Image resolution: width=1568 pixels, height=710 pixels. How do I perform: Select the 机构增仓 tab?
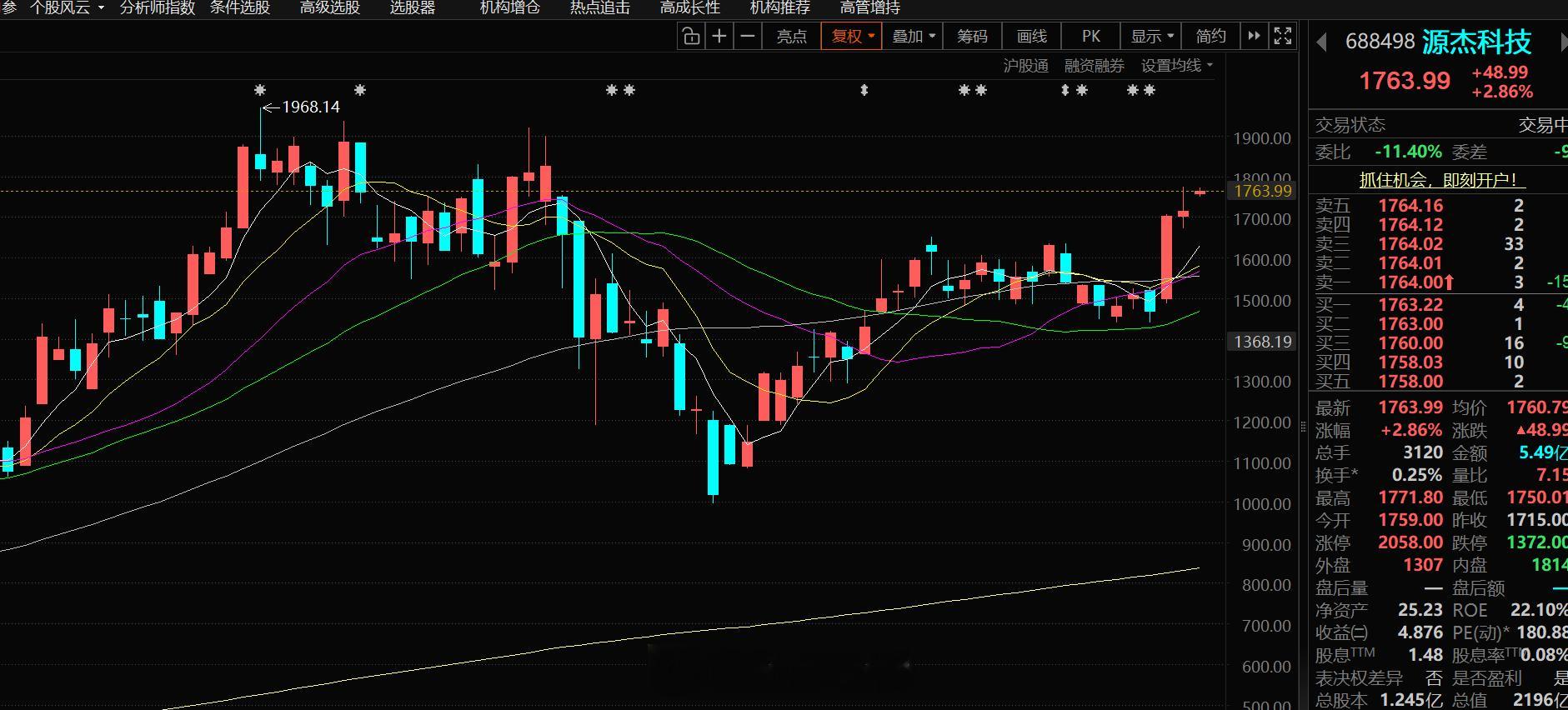coord(510,8)
